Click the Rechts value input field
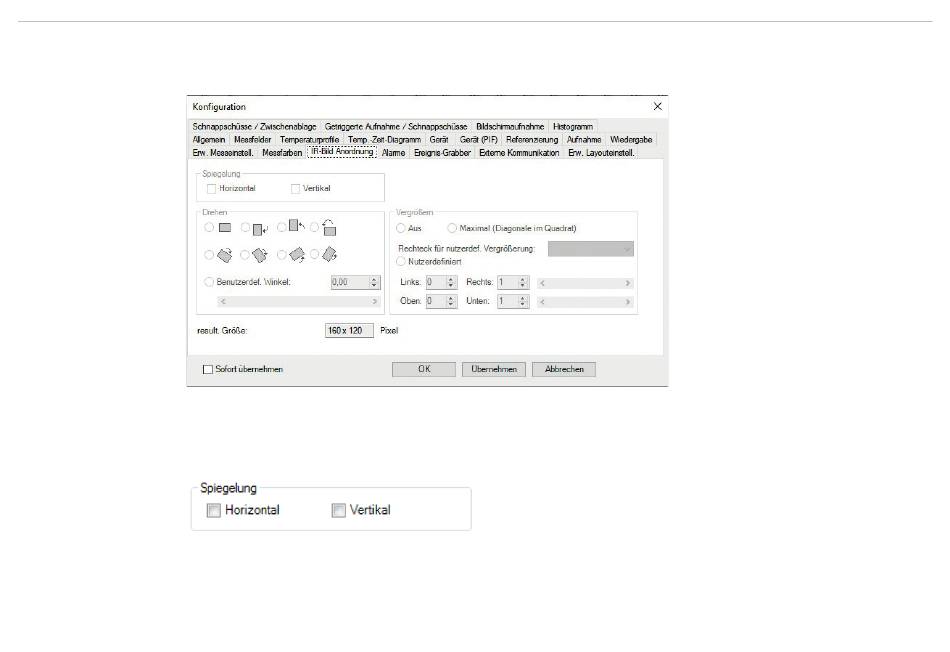The image size is (950, 652). point(508,282)
